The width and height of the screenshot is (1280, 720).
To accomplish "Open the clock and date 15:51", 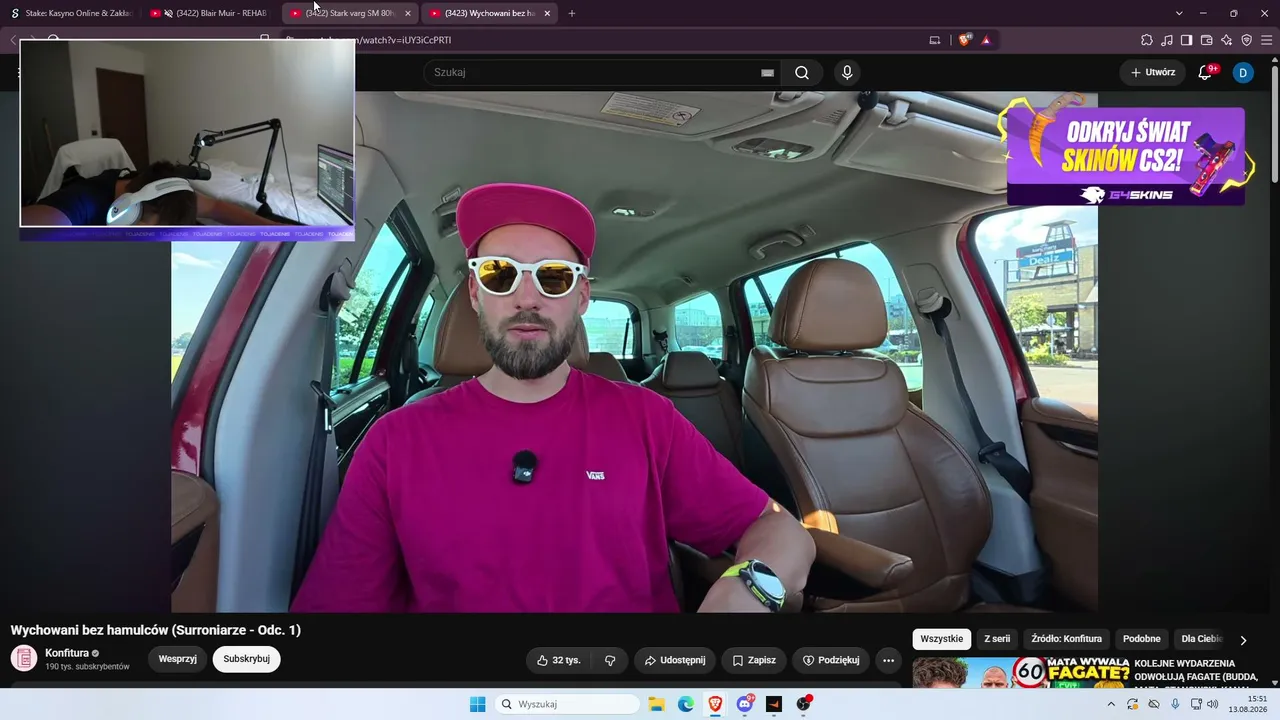I will pyautogui.click(x=1247, y=704).
